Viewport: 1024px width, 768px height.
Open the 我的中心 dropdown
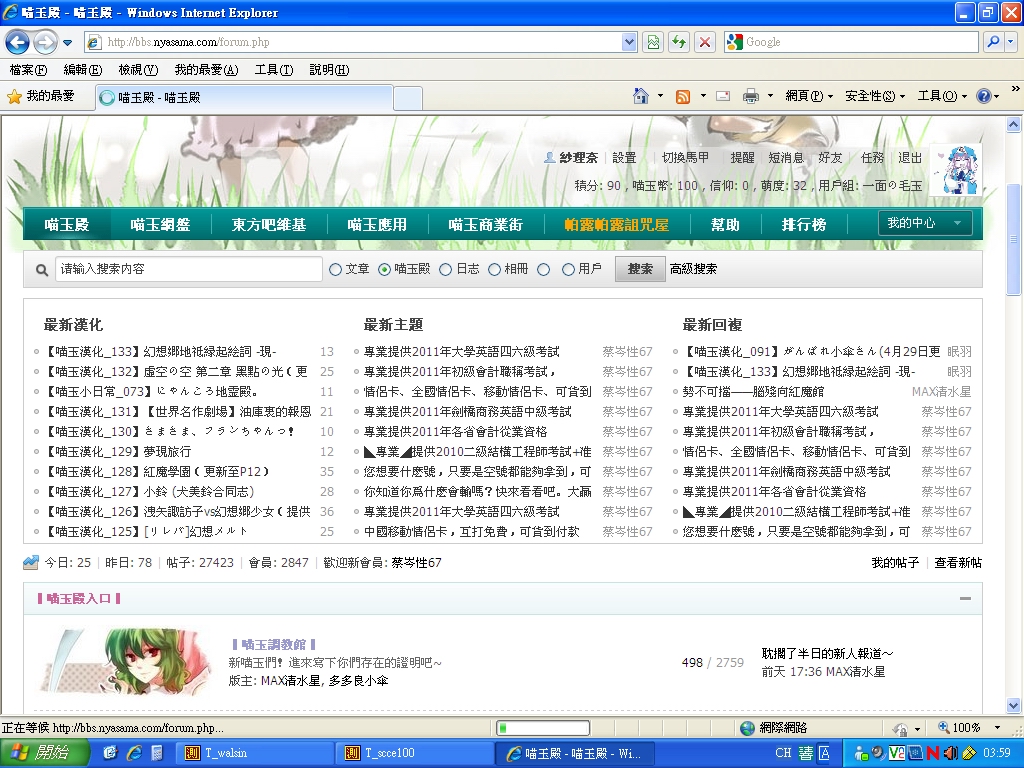click(924, 223)
